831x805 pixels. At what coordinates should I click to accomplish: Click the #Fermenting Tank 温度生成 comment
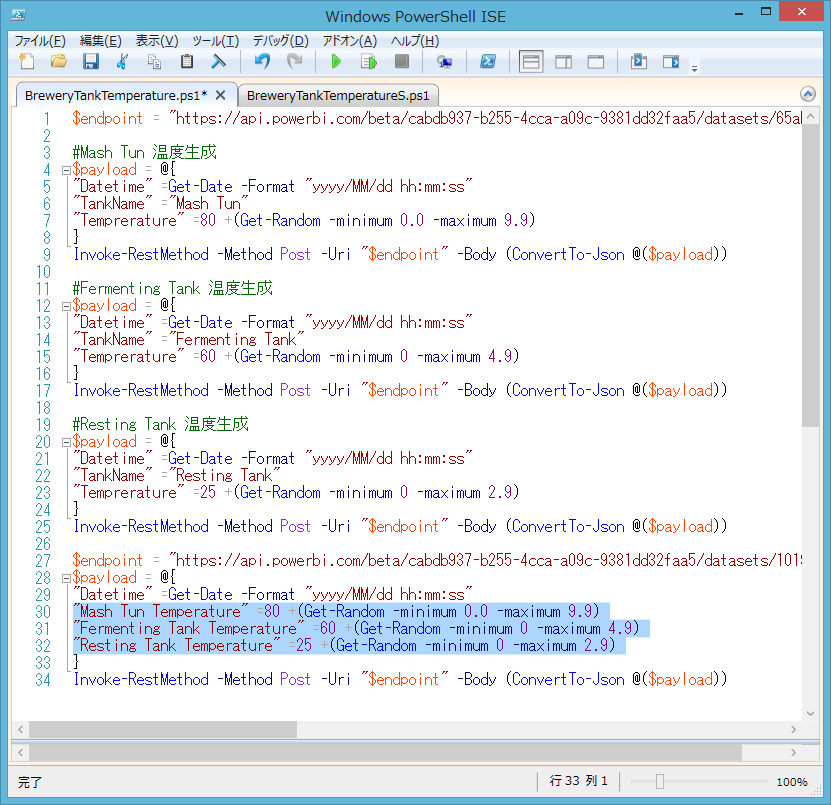pyautogui.click(x=172, y=288)
